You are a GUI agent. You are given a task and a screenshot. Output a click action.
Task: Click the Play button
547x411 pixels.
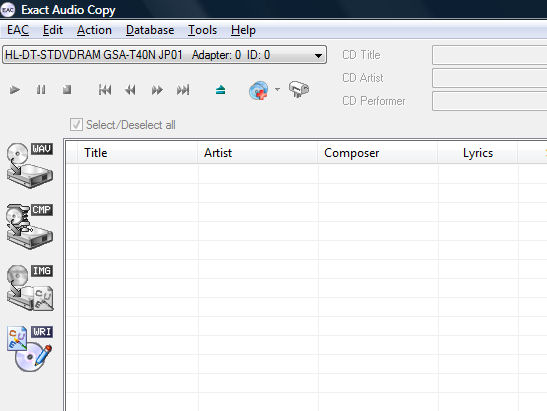[14, 90]
